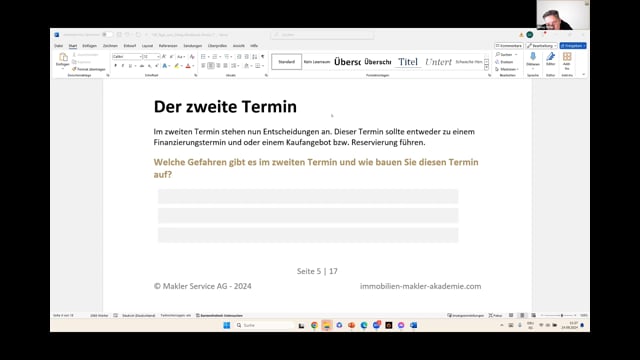Screen dimensions: 640x360
Task: Apply bold formatting
Action: (116, 66)
